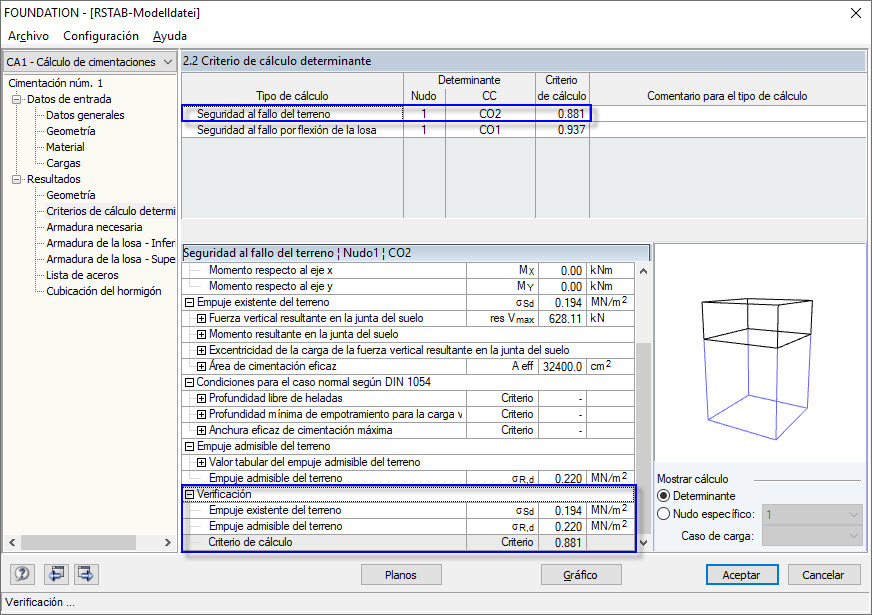Click the Planos button
Screen dimensions: 872x615
401,574
